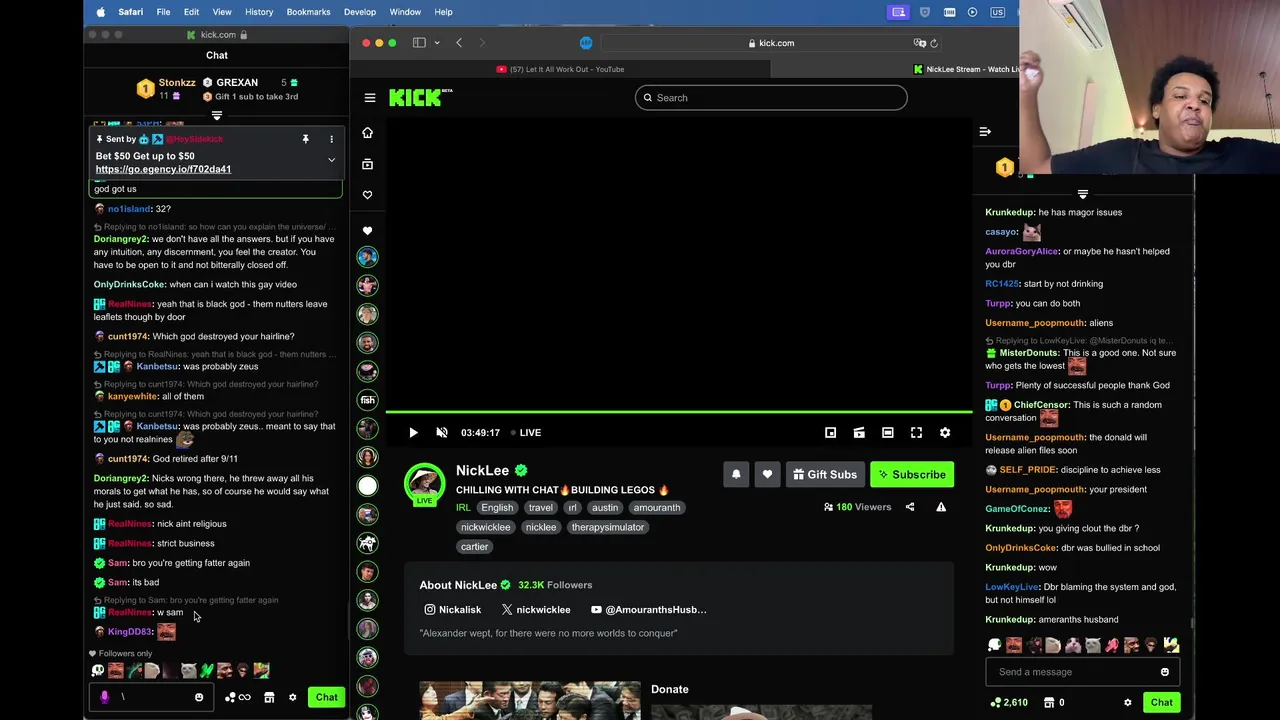Select the therapysimulator tag
1280x720 pixels.
[608, 527]
